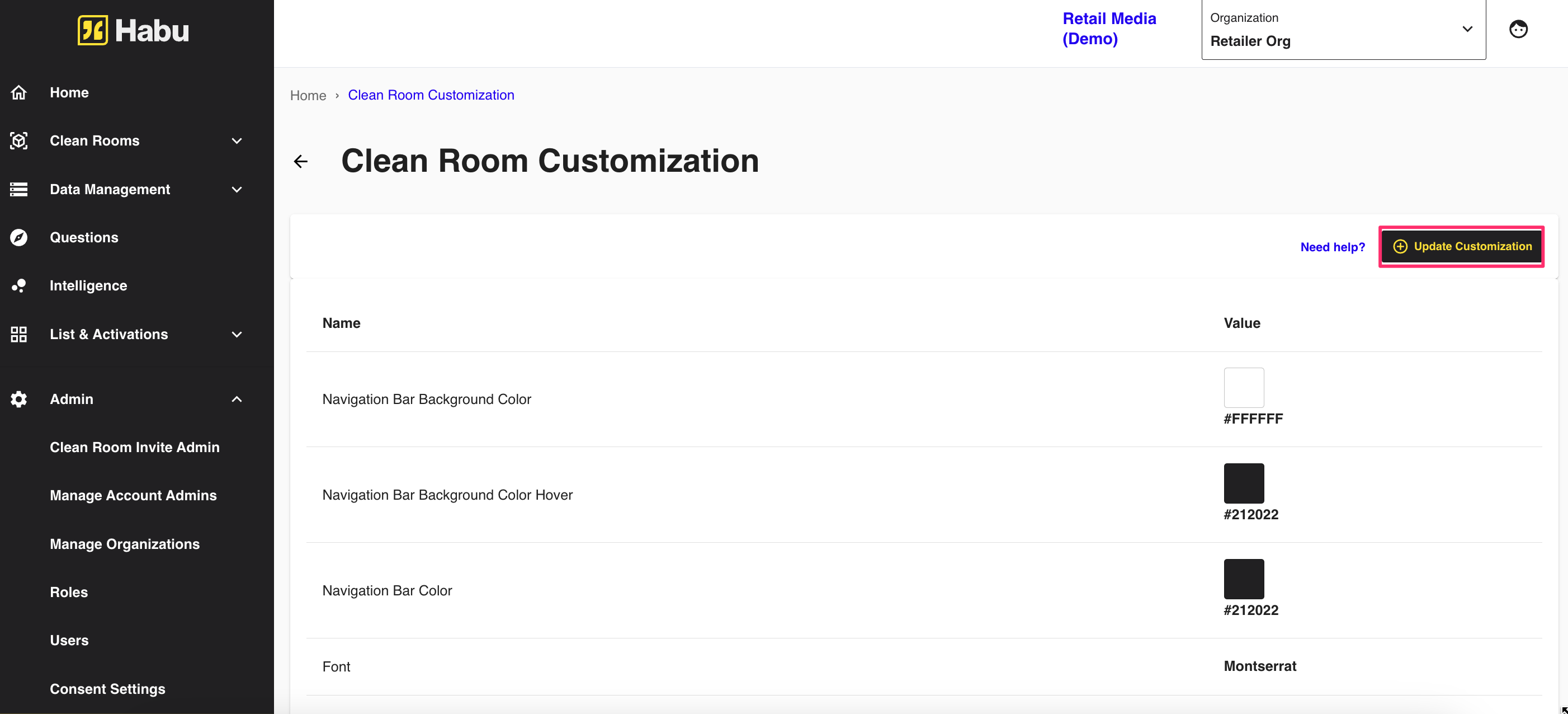Open the Need help? link
The height and width of the screenshot is (714, 1568).
tap(1333, 247)
